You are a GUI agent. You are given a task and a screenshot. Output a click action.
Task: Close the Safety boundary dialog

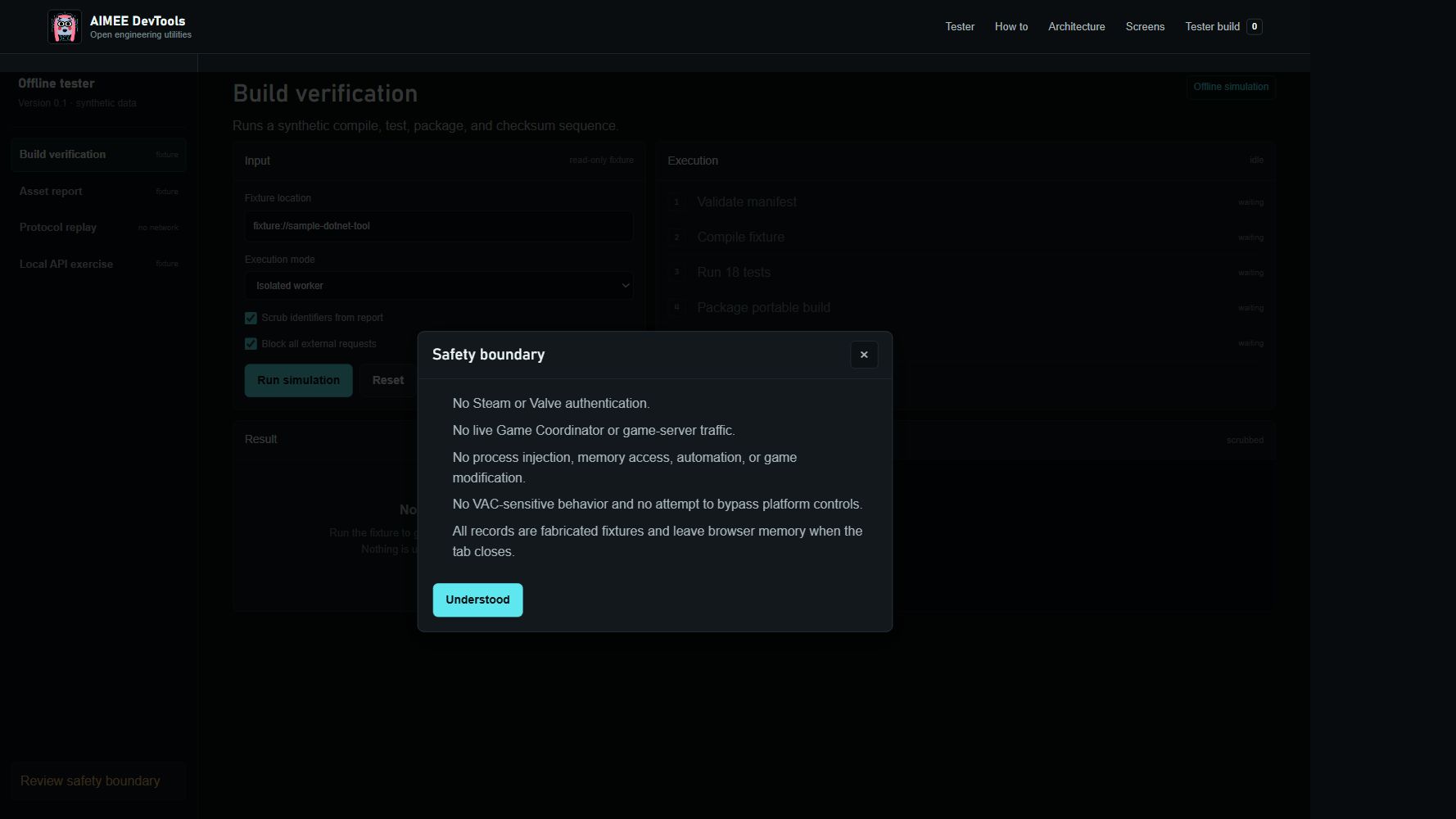pyautogui.click(x=864, y=355)
